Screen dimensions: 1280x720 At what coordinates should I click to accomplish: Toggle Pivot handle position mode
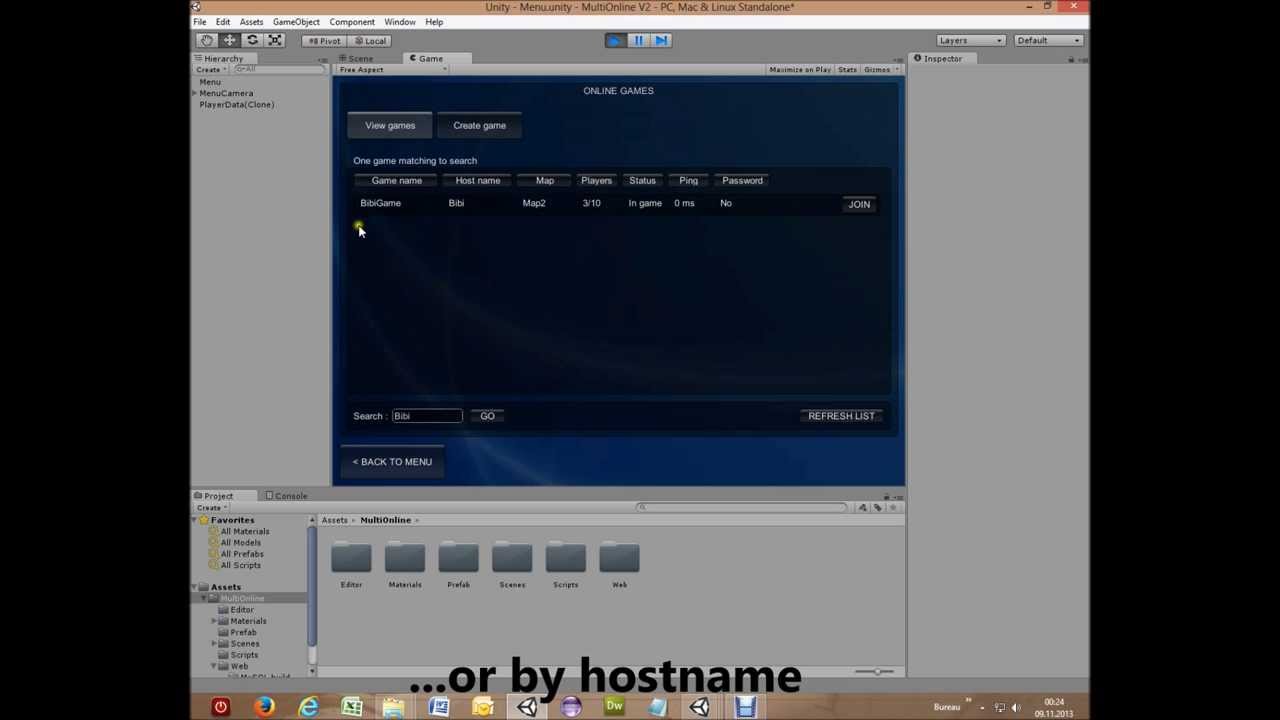[323, 41]
